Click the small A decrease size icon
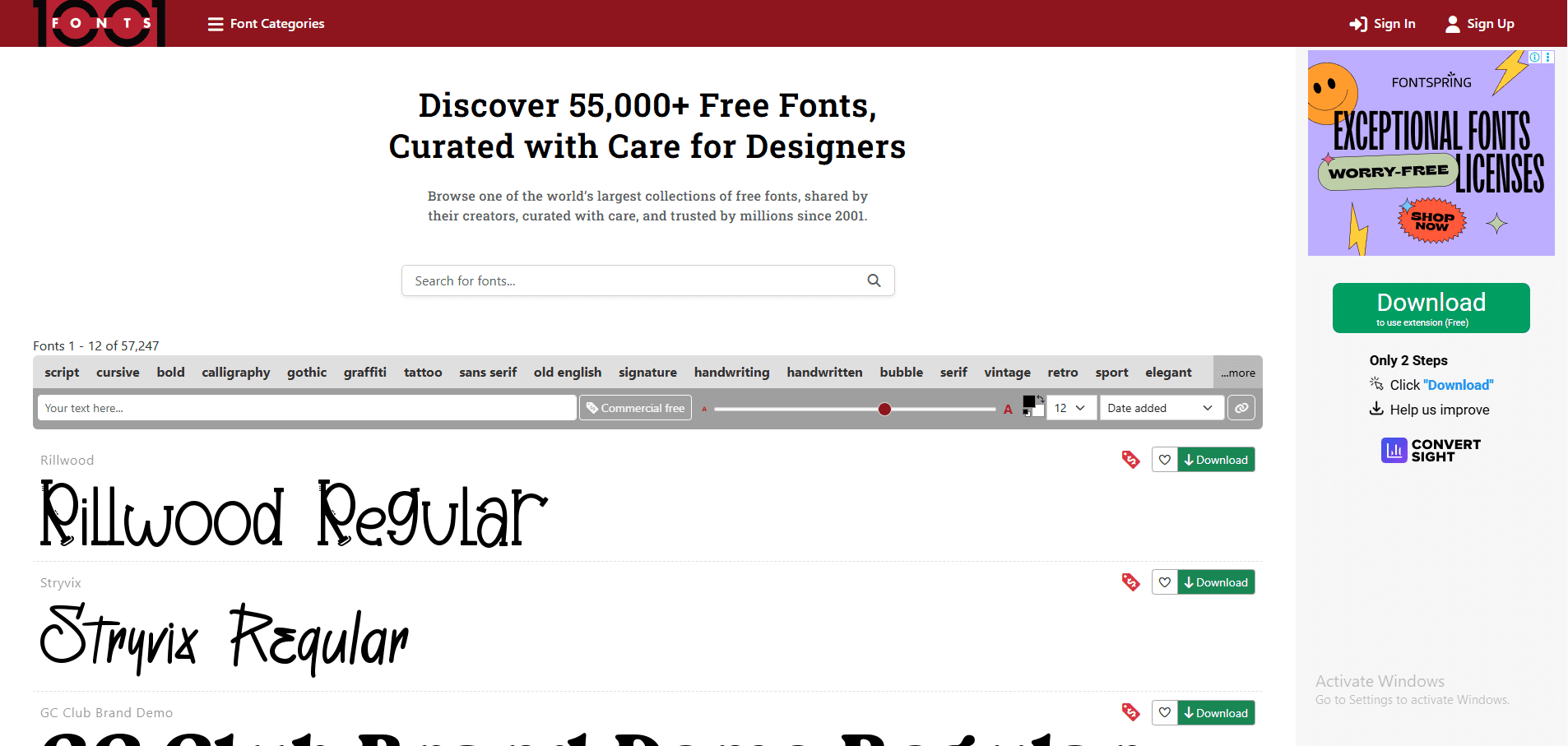The width and height of the screenshot is (1568, 746). [704, 409]
